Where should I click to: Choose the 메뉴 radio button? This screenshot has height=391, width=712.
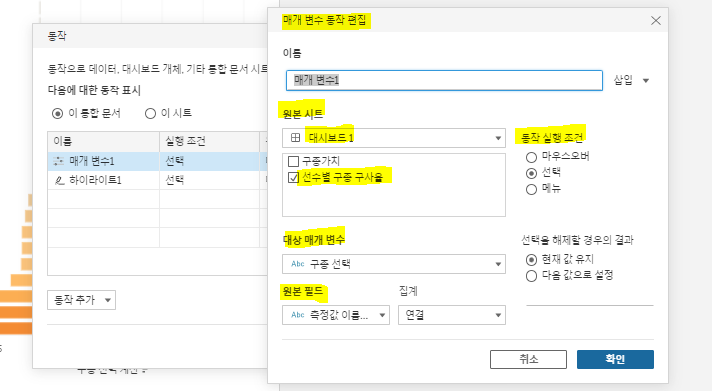(x=531, y=189)
